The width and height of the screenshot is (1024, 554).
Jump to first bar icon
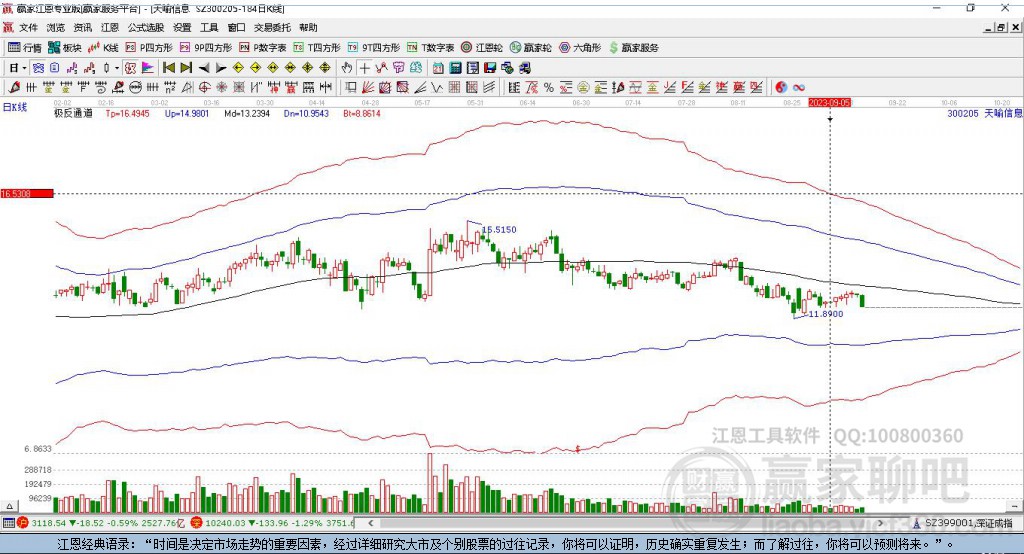[x=168, y=68]
